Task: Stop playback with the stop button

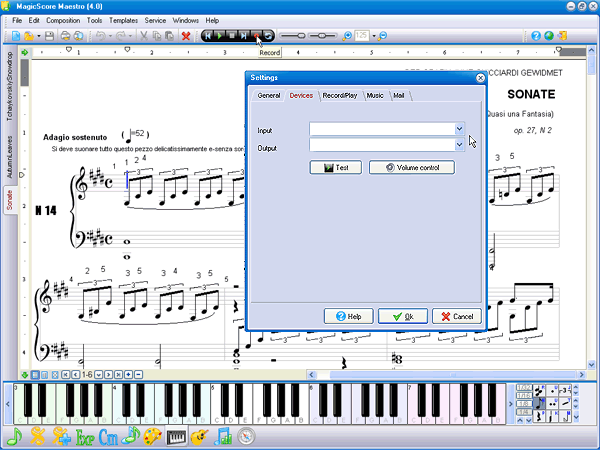Action: click(232, 36)
